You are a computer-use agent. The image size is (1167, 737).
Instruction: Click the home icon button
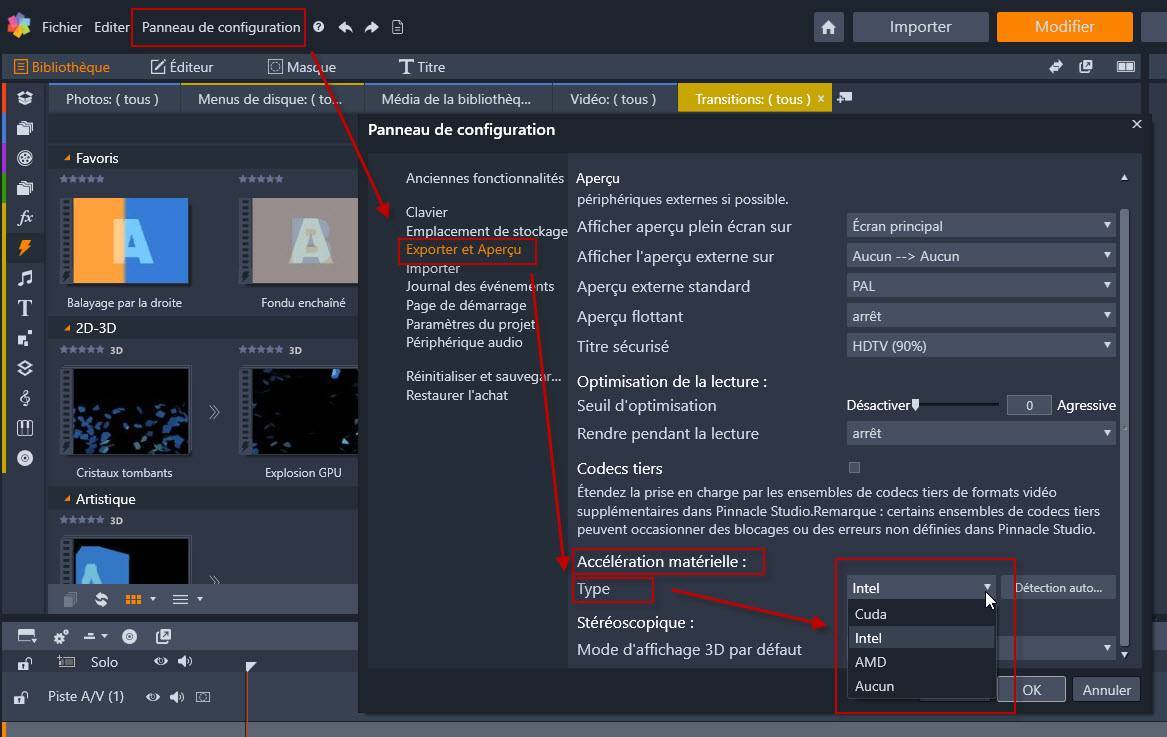pyautogui.click(x=828, y=28)
